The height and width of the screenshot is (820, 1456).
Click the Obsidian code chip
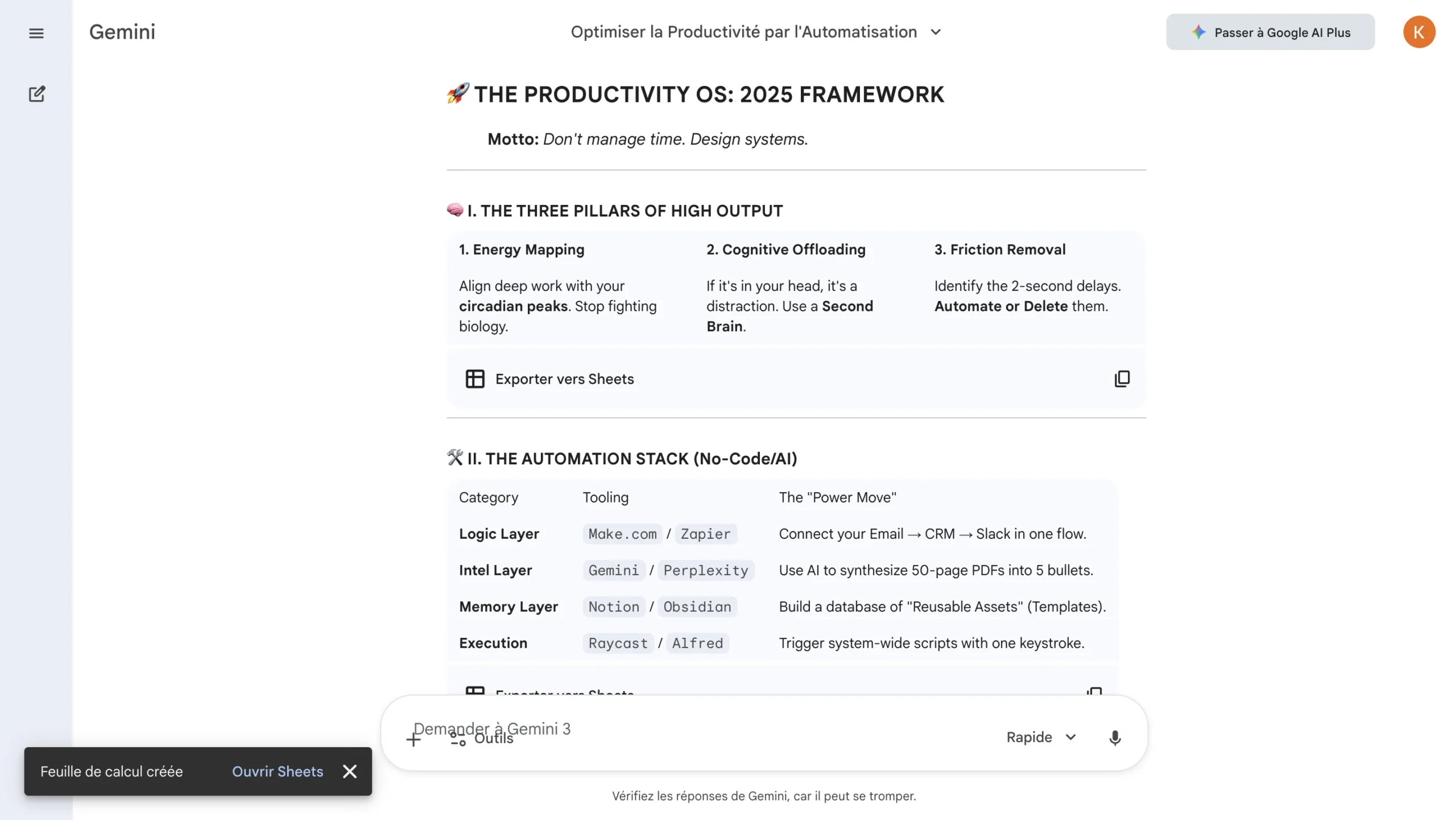[x=697, y=607]
